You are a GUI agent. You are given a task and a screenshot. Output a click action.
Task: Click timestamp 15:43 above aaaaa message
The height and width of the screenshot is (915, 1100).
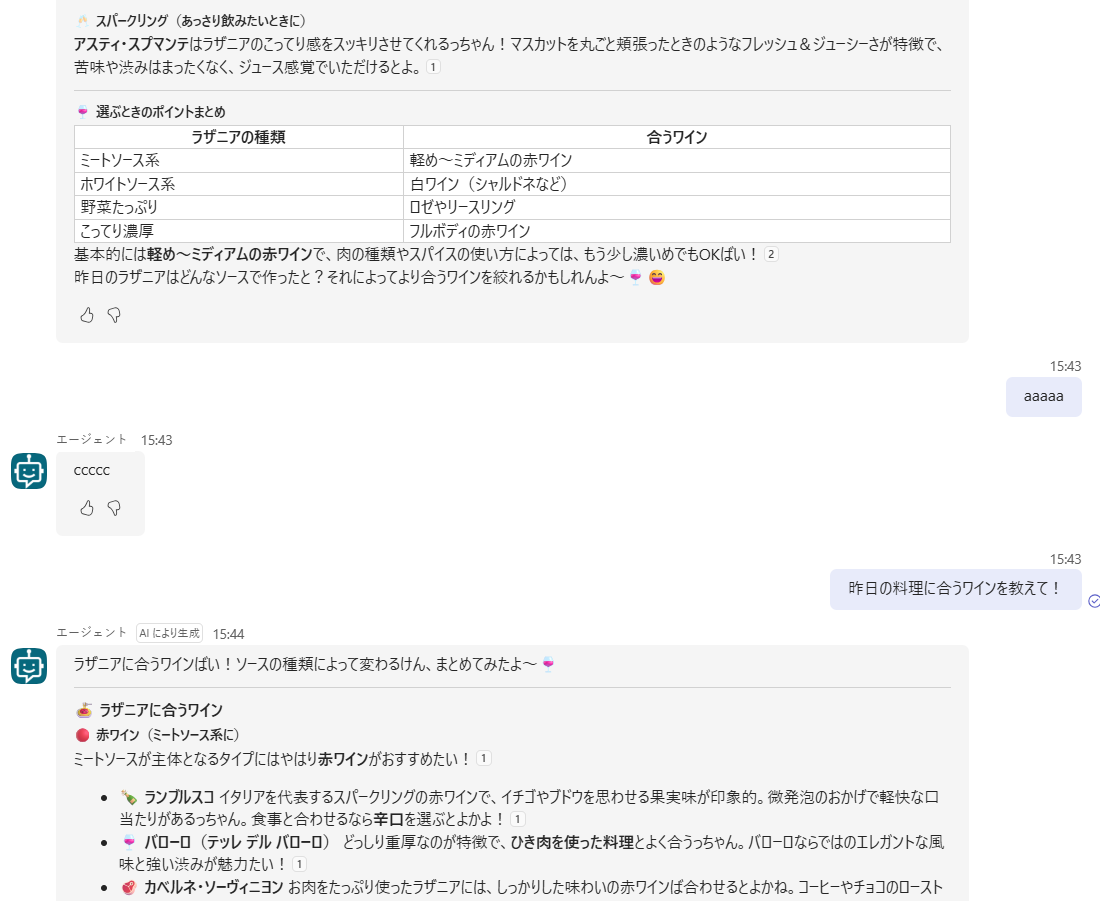coord(1065,366)
